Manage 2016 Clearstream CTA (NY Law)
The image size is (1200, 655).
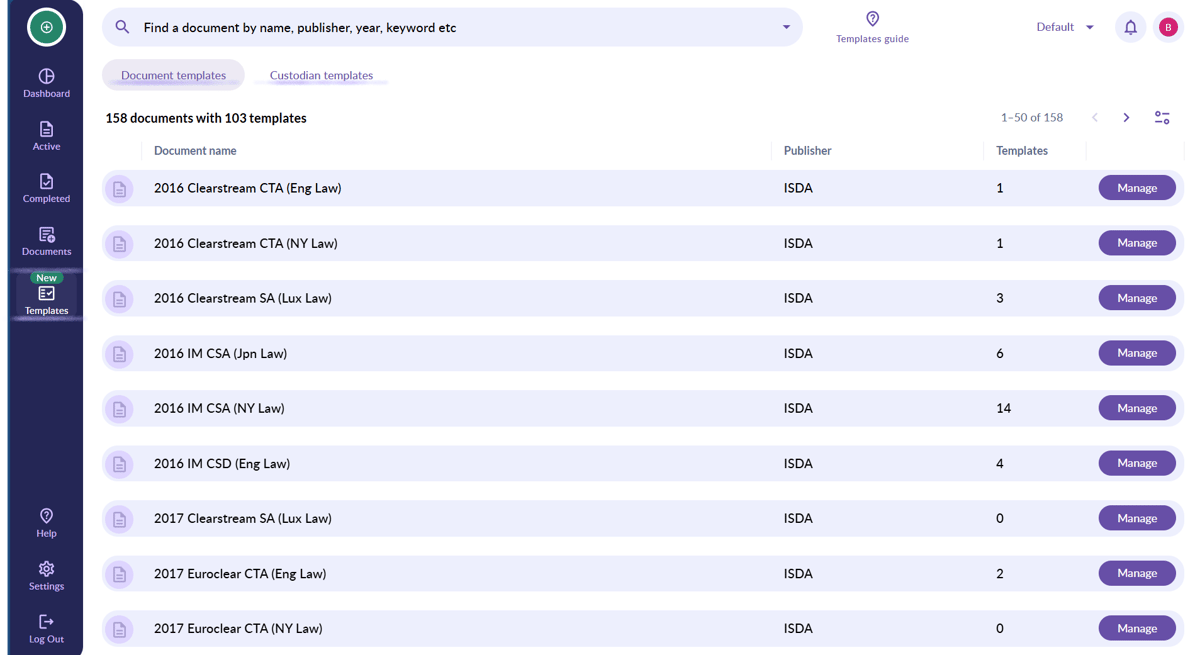pos(1137,243)
